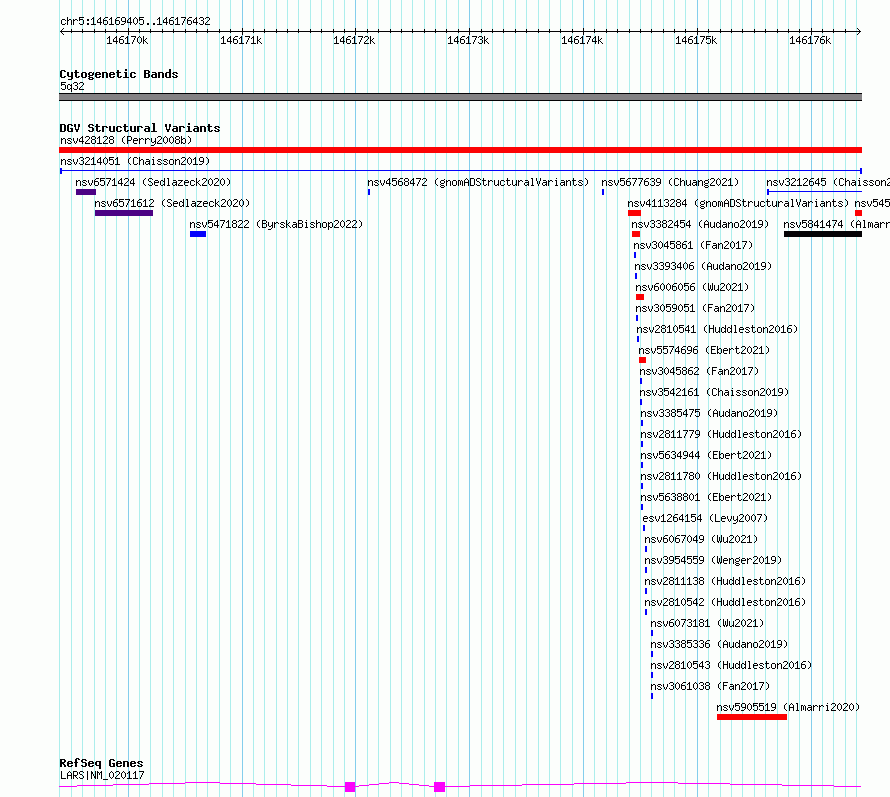Open nsv3385475 (Audano2019) label
The image size is (890, 797).
tap(709, 413)
